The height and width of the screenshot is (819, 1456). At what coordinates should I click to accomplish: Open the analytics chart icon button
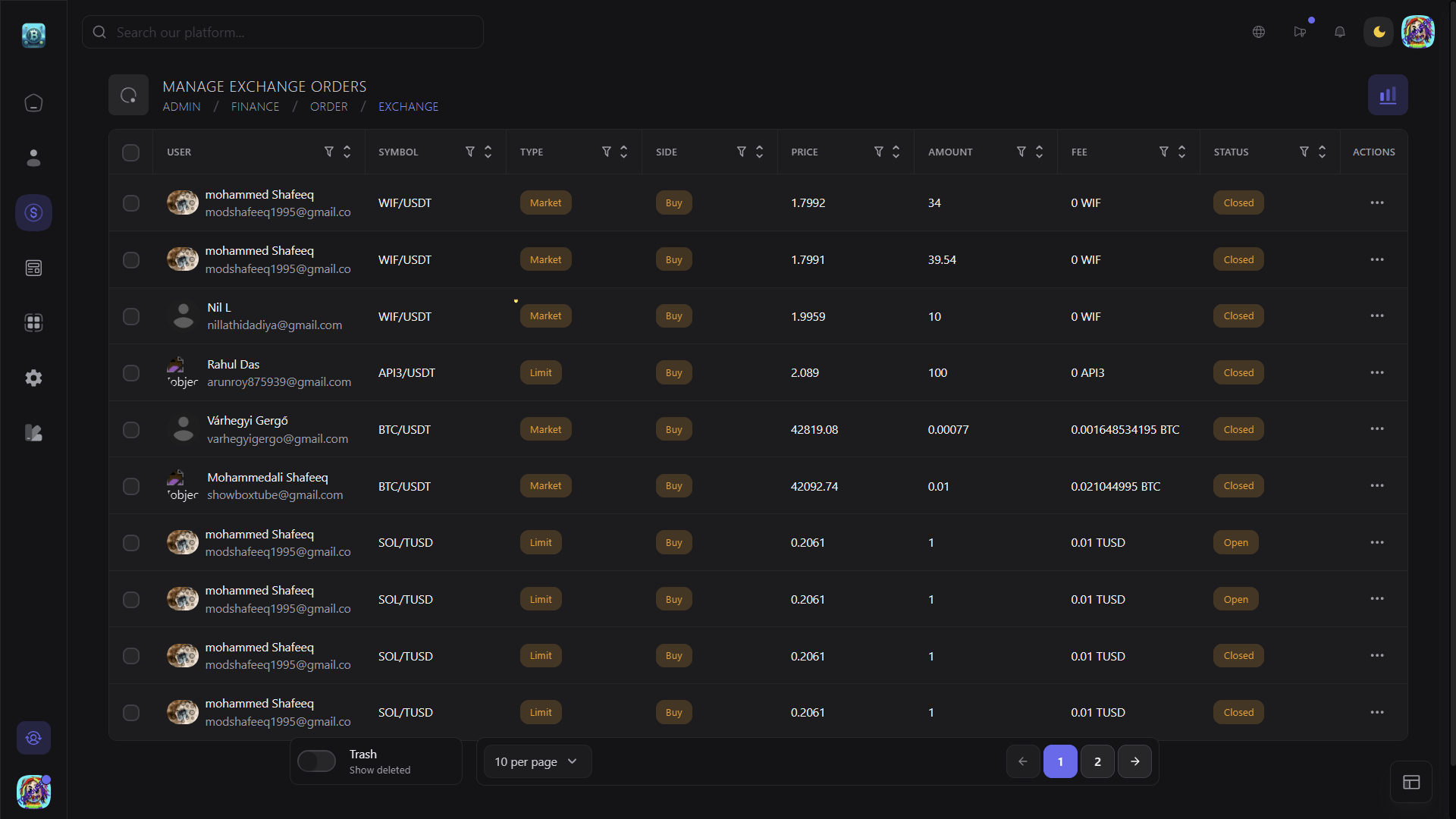coord(1387,95)
